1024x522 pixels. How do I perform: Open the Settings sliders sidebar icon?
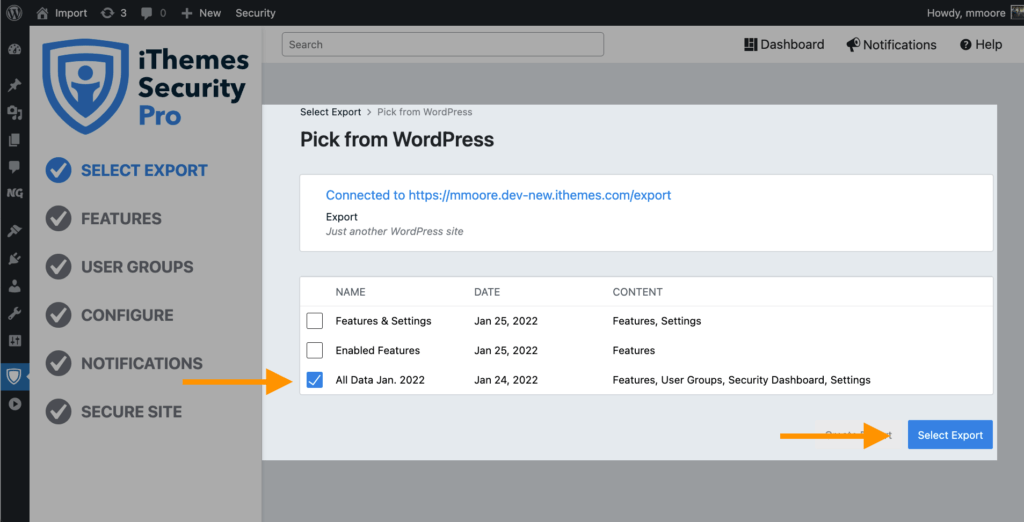point(14,340)
